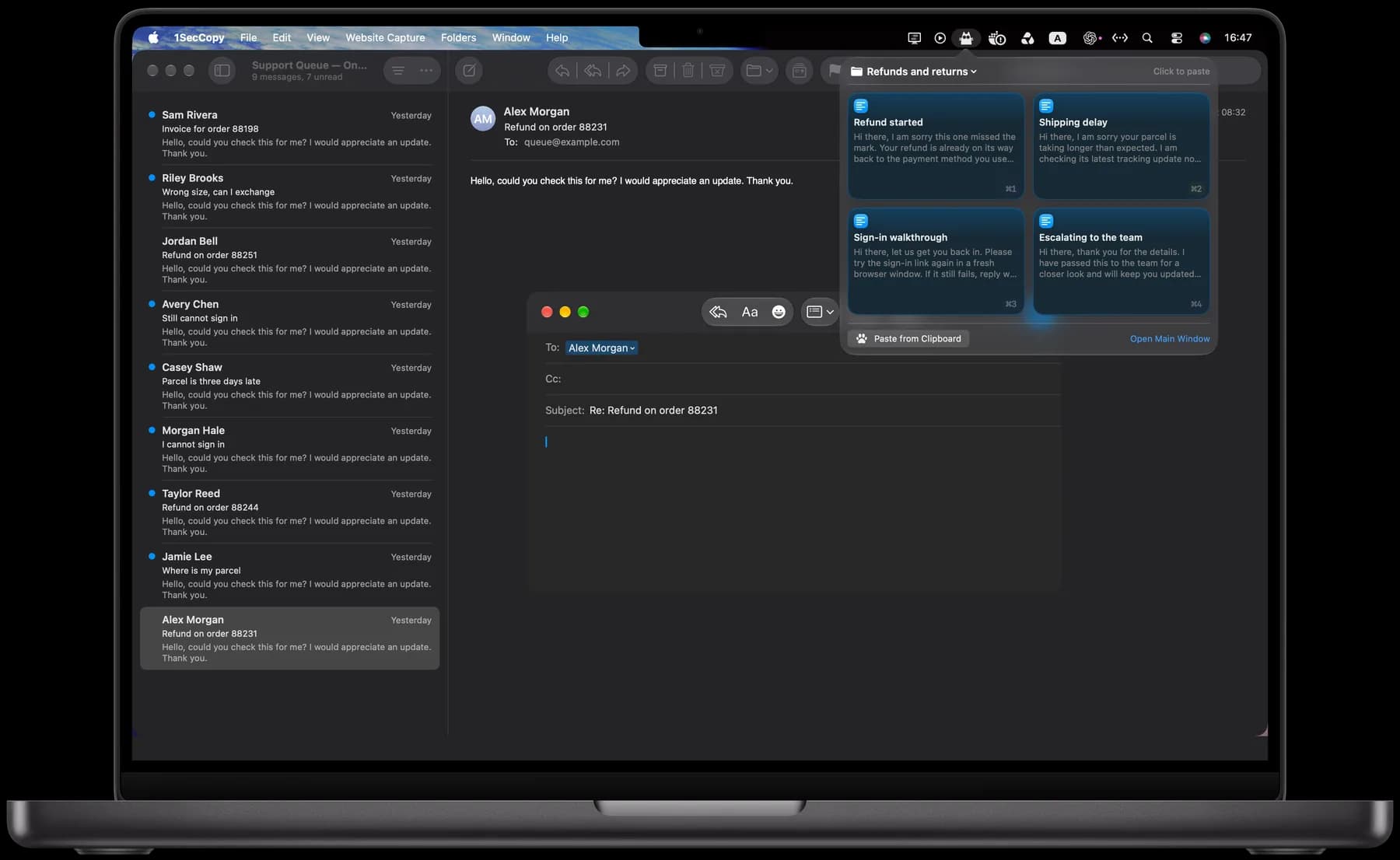Click the ChatGPT icon in menu bar
Screen dimensions: 1400x860
(1090, 38)
